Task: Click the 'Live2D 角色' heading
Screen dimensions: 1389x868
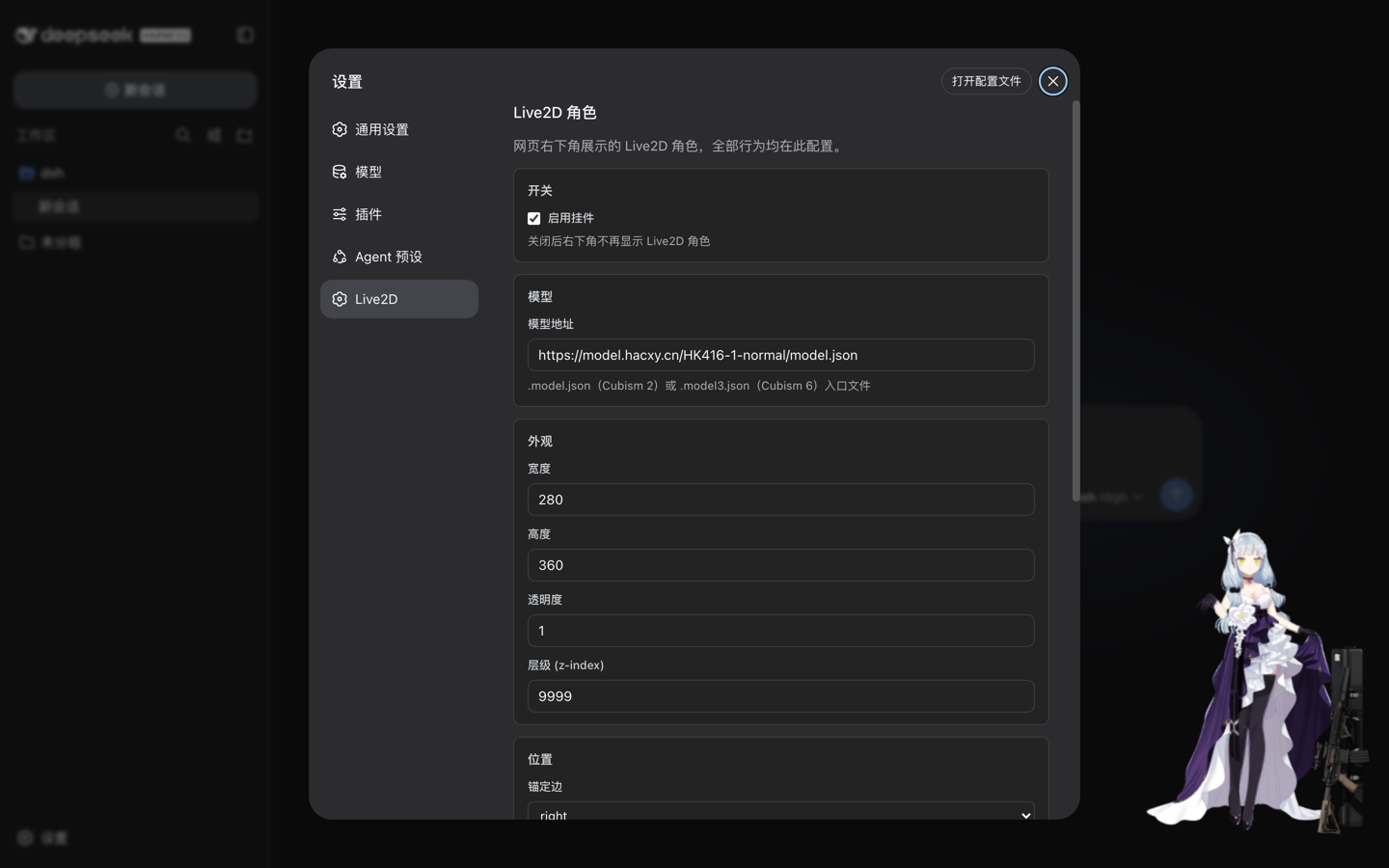Action: point(555,113)
